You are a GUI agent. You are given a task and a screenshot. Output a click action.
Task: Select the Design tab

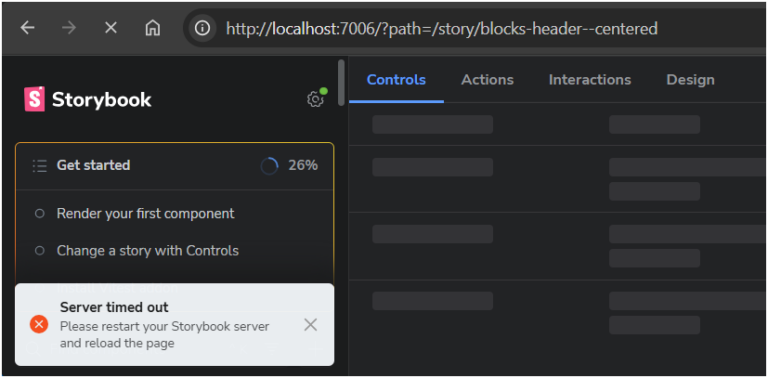pos(691,80)
